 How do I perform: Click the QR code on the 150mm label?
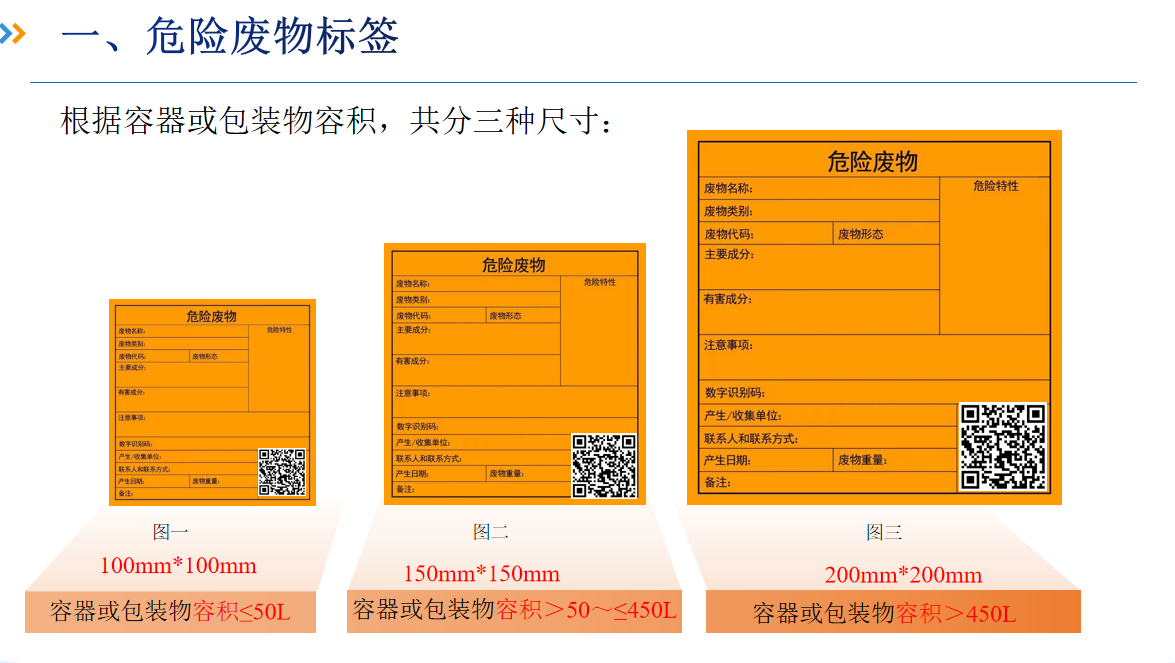click(604, 465)
